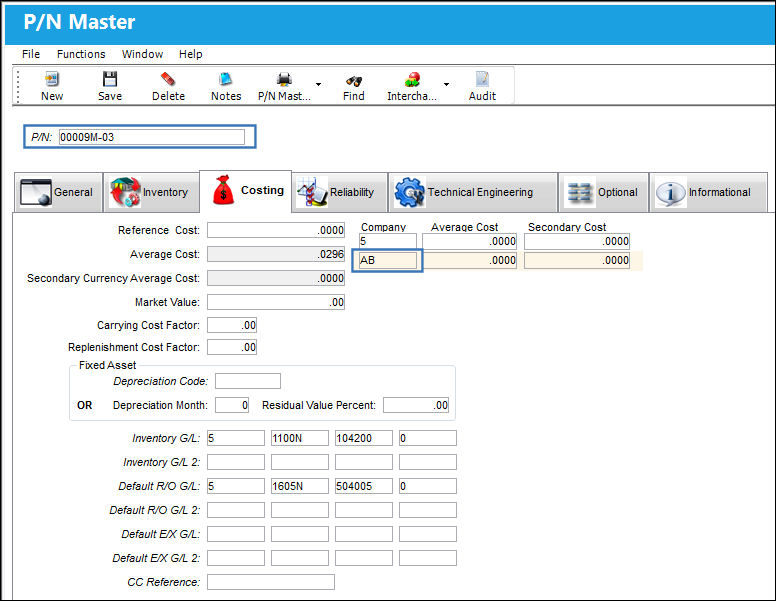
Task: Switch to the Informational tab label
Action: click(720, 193)
